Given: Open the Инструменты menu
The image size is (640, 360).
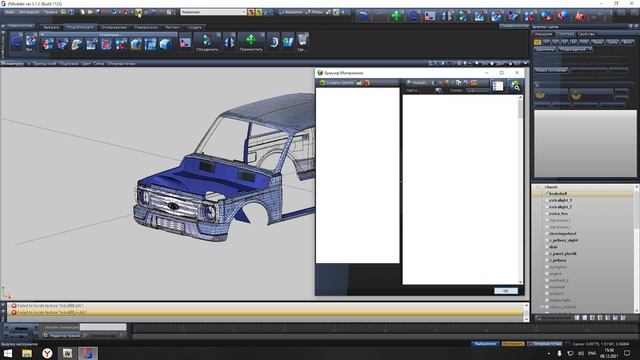Looking at the screenshot, I should tap(29, 12).
